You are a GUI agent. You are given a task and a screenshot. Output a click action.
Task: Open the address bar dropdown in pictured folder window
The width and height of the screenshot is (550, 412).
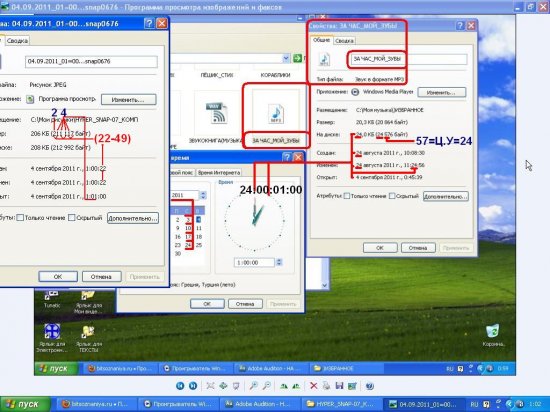(286, 58)
